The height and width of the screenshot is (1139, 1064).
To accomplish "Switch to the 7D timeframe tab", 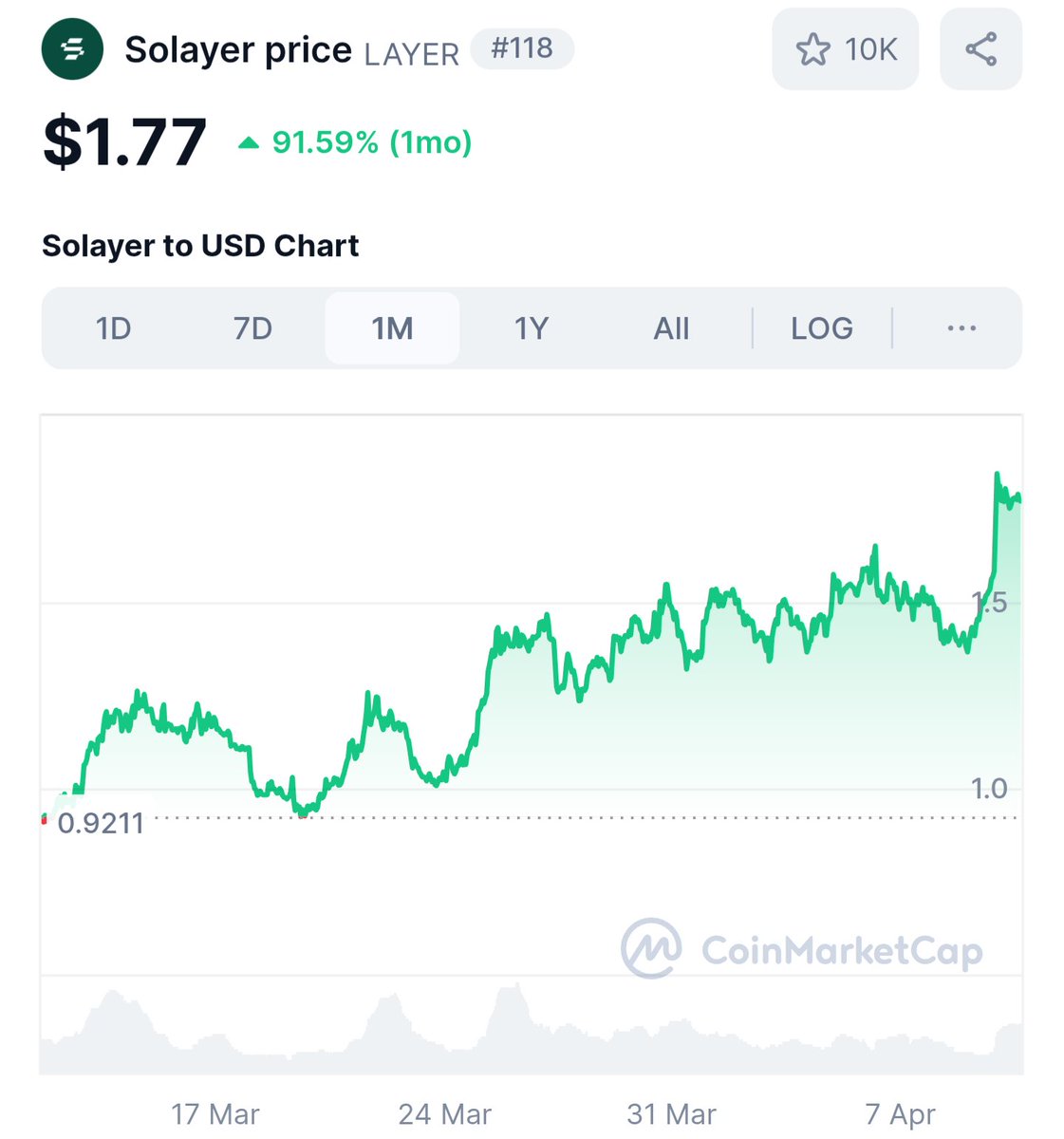I will pyautogui.click(x=252, y=328).
